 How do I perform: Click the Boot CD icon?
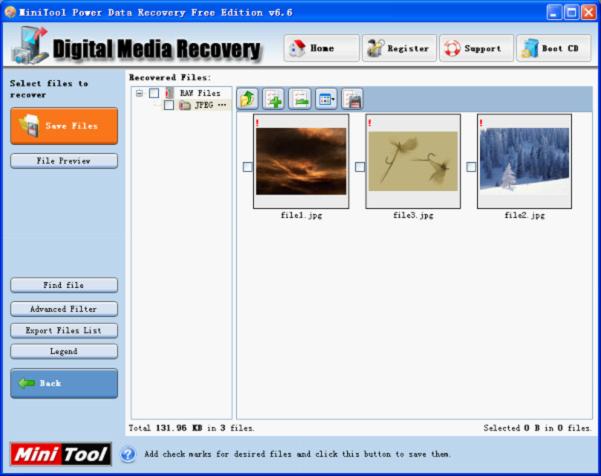click(x=530, y=48)
